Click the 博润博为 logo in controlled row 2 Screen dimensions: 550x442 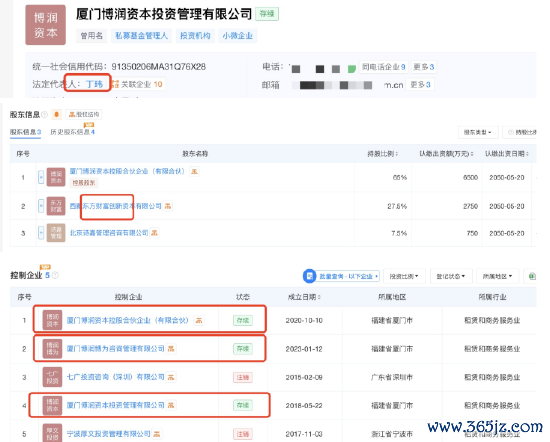tap(52, 349)
